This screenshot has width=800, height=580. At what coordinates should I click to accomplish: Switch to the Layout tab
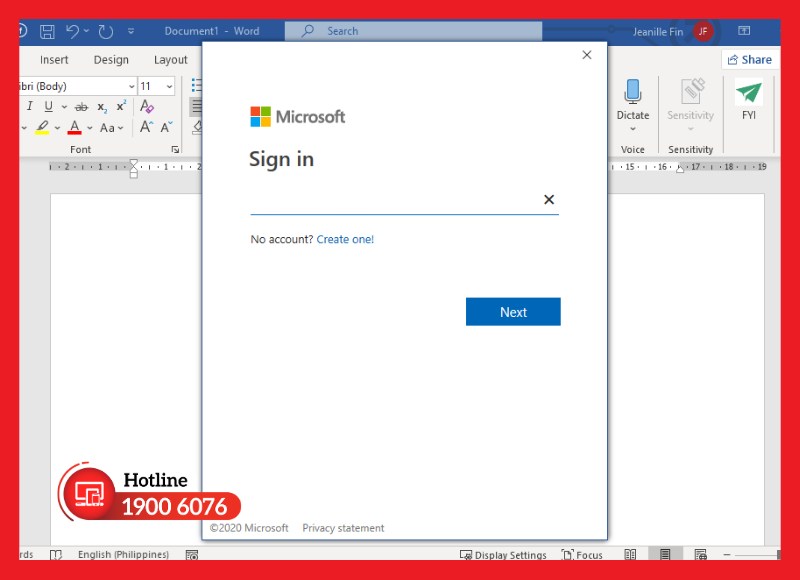pos(170,60)
